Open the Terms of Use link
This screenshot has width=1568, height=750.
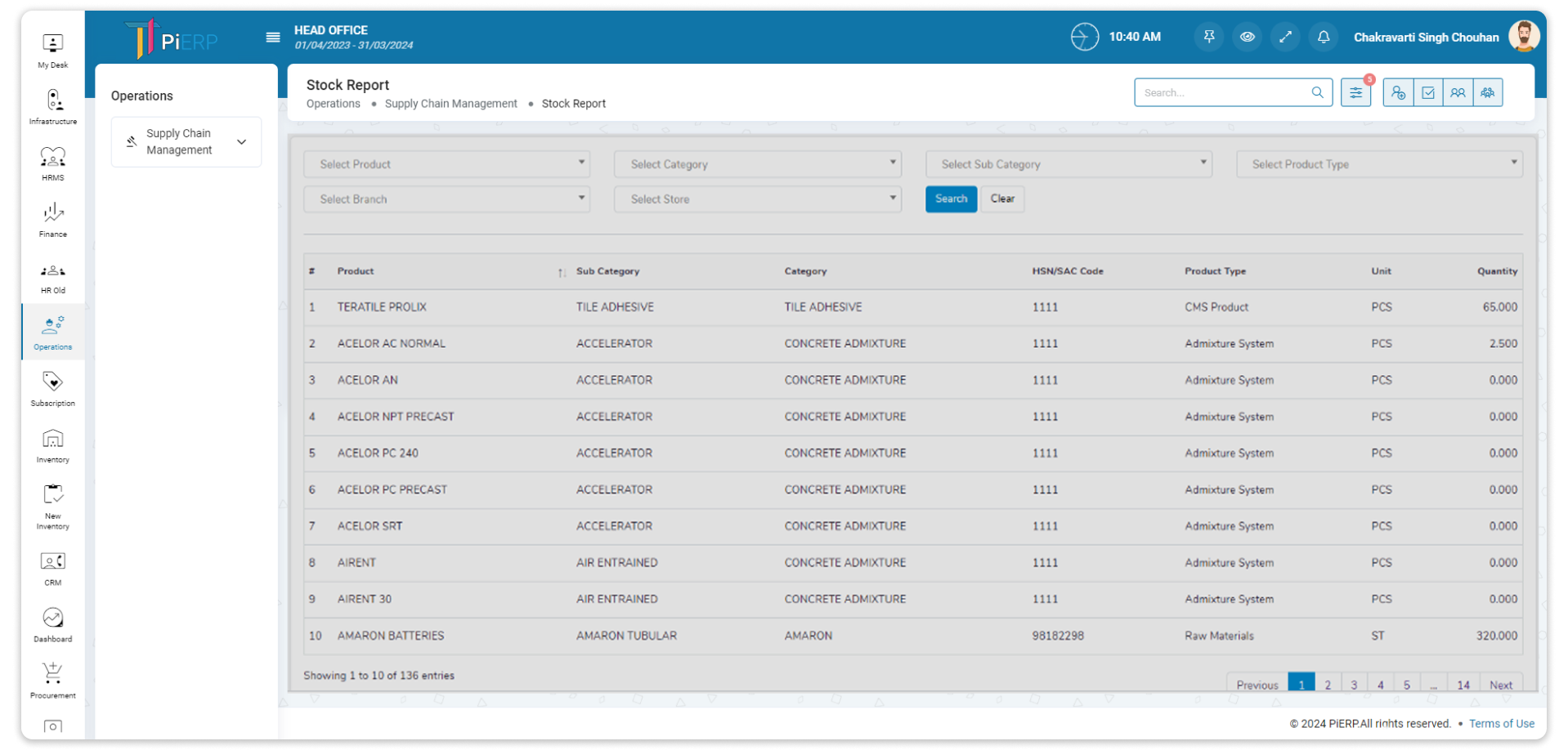pos(1501,724)
